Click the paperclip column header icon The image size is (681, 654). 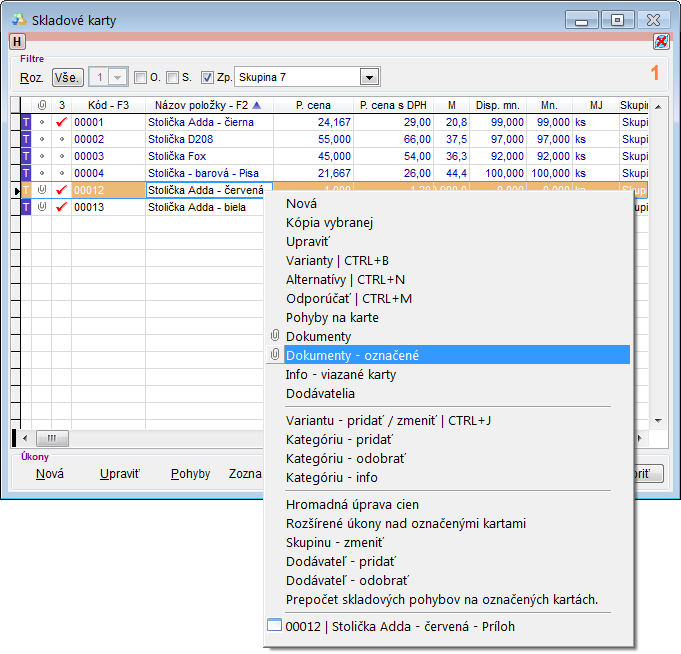(42, 105)
